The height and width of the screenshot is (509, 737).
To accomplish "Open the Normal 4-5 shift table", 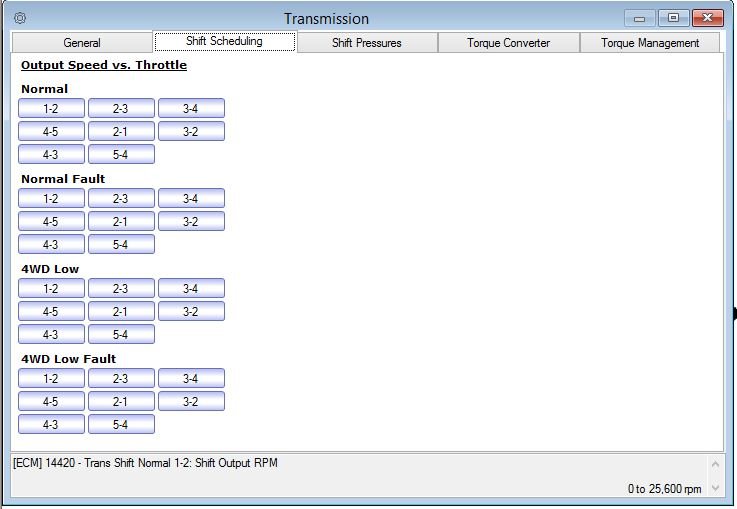I will click(51, 132).
